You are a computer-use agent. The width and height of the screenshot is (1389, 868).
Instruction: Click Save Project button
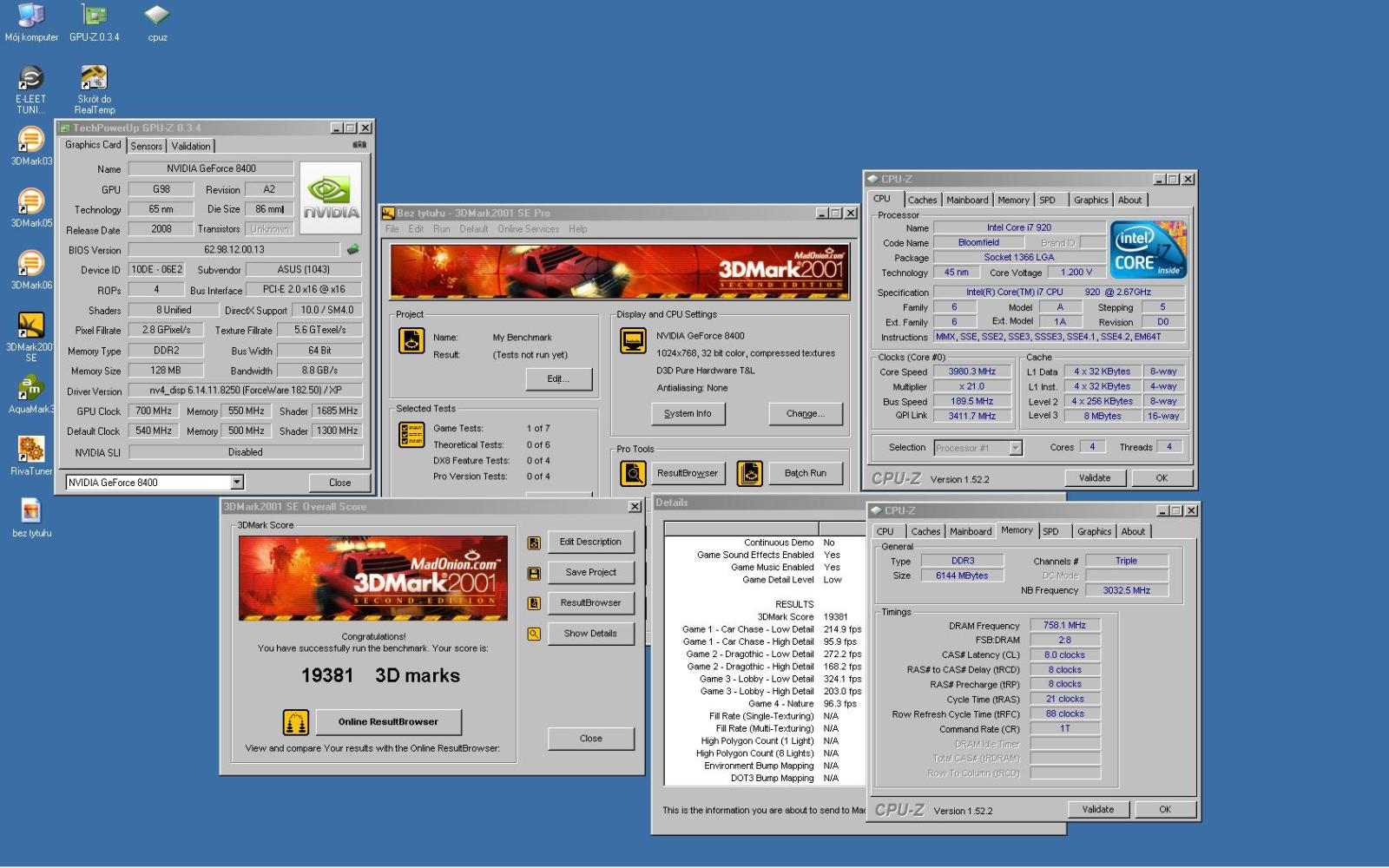pyautogui.click(x=590, y=573)
